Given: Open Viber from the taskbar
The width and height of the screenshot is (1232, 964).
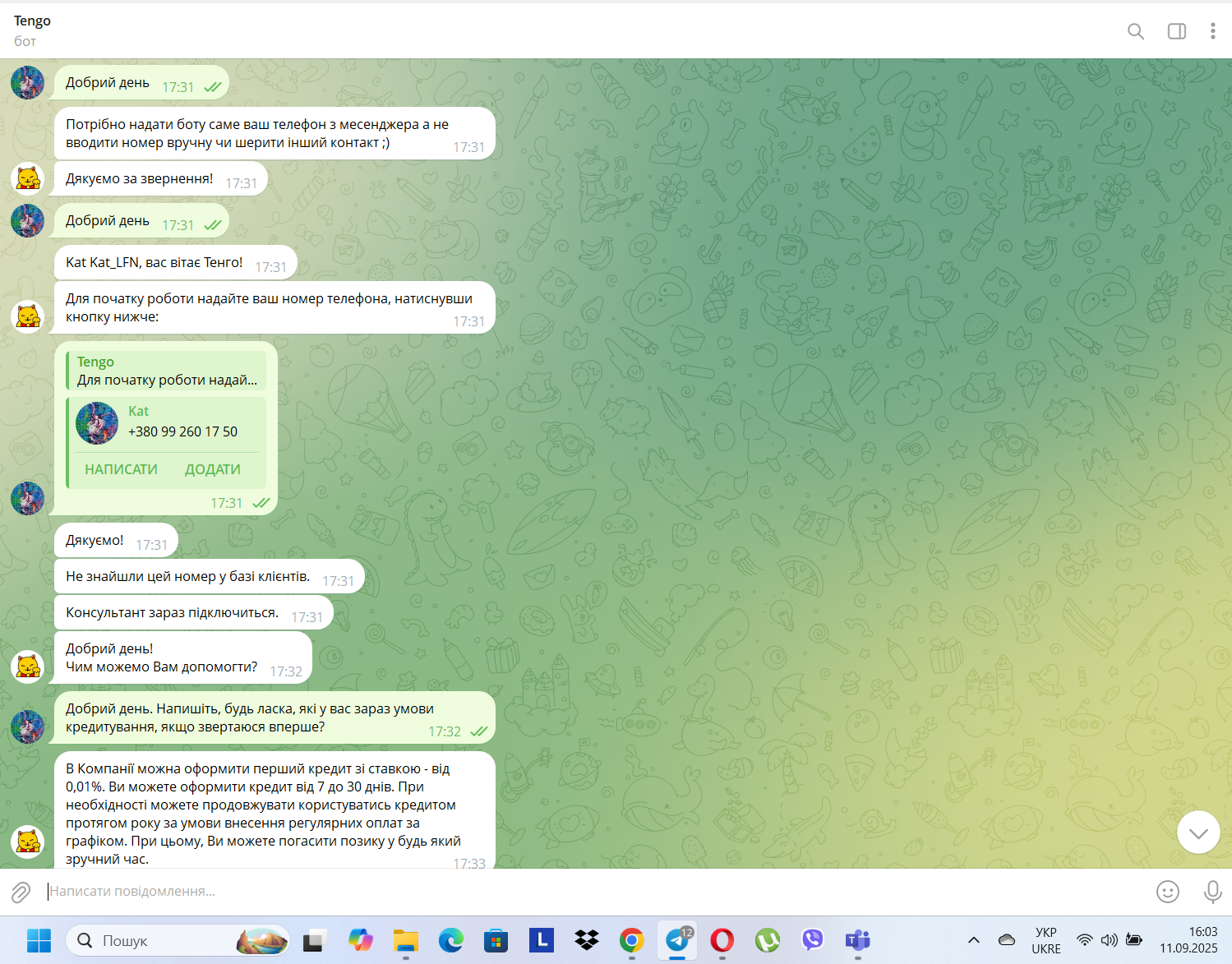Looking at the screenshot, I should pos(812,940).
